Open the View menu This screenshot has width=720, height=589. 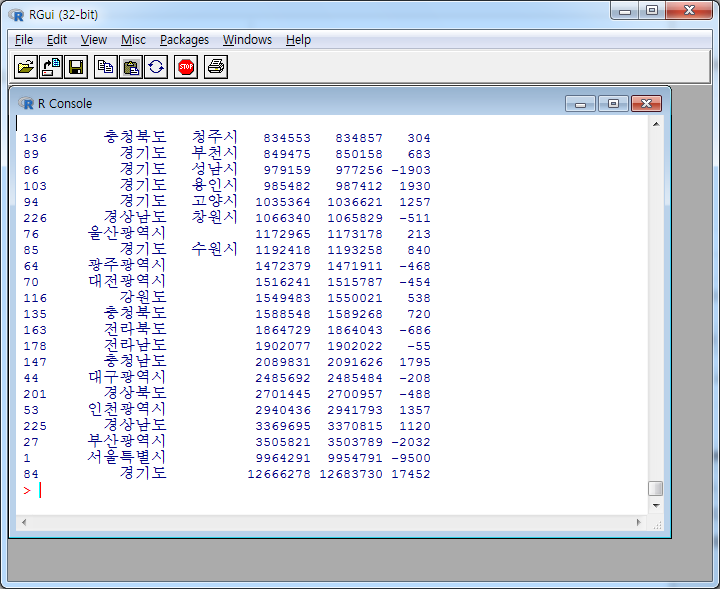click(94, 40)
